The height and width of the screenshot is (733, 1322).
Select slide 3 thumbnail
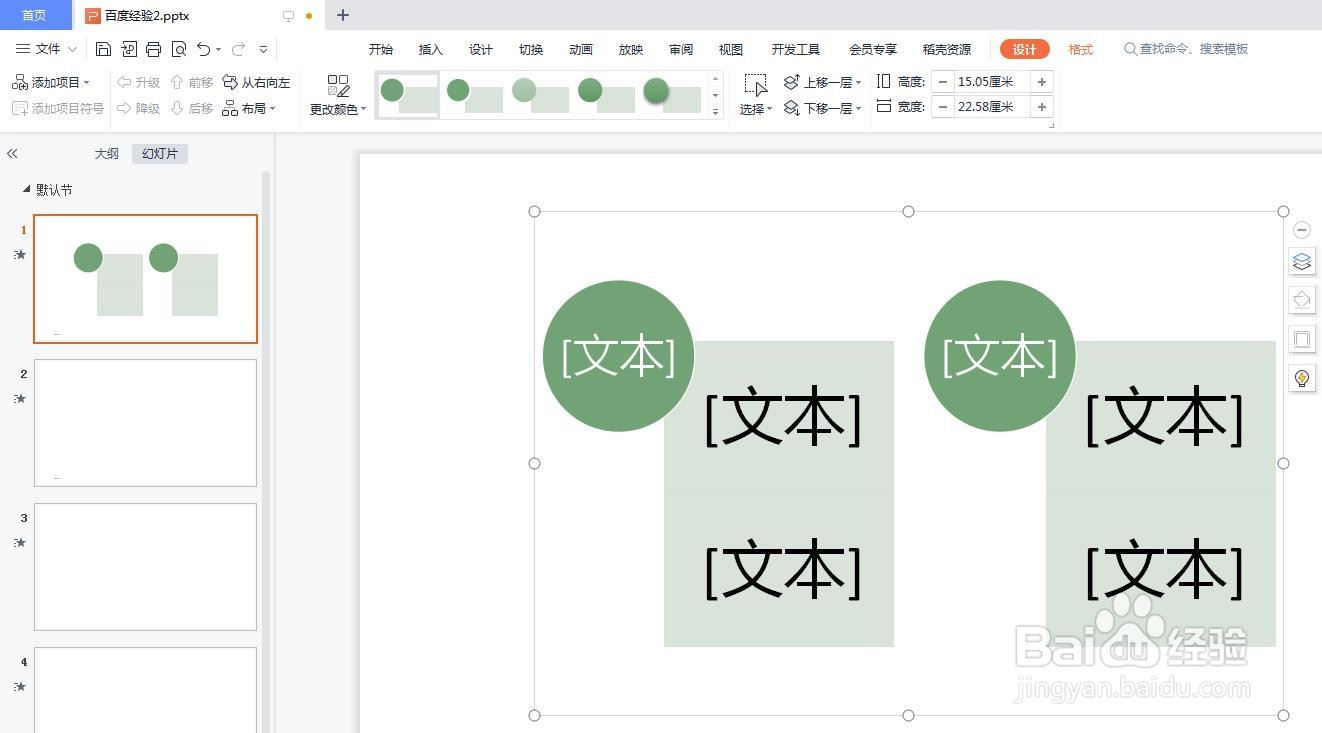145,567
